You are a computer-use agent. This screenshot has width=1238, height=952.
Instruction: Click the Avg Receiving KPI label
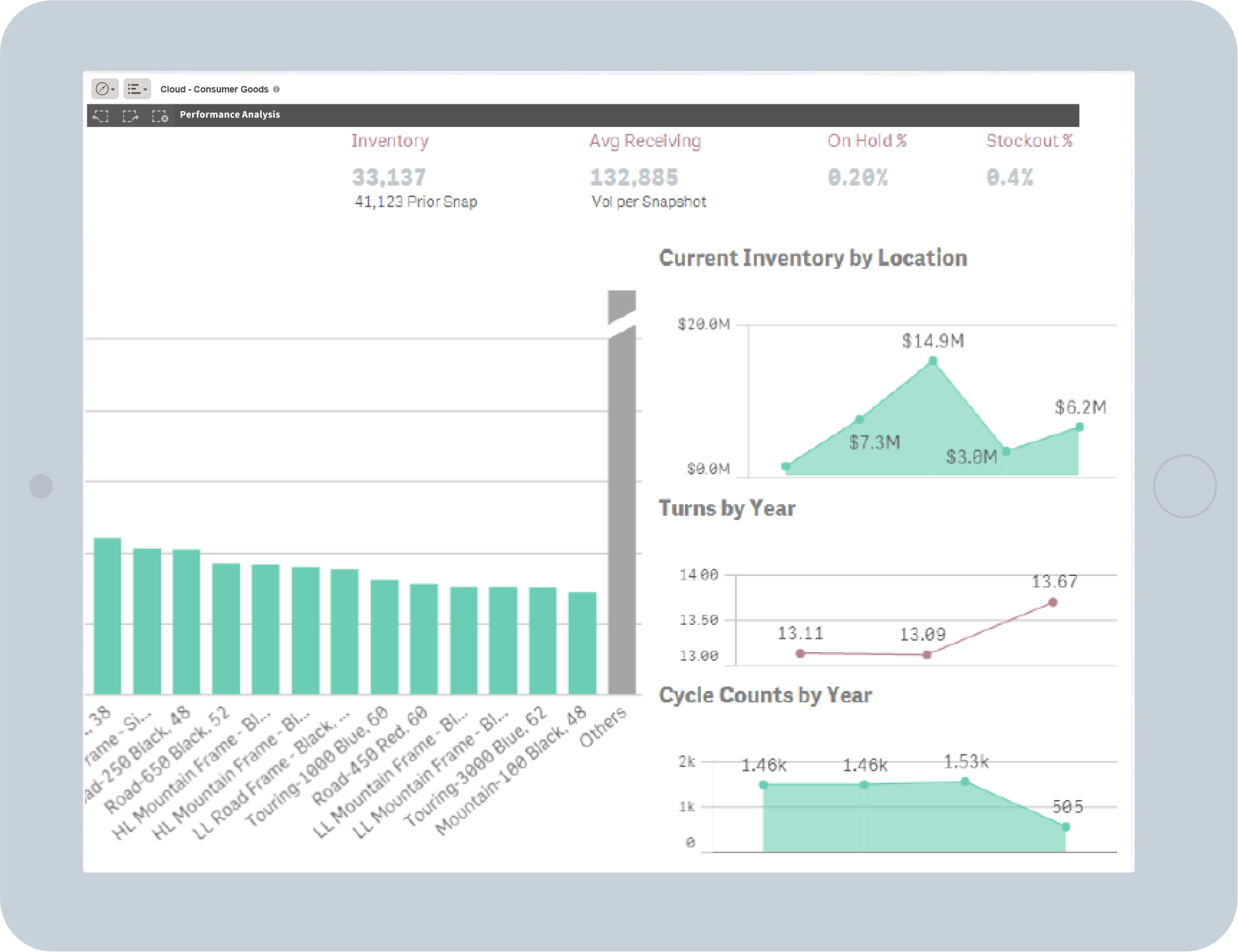pos(645,141)
